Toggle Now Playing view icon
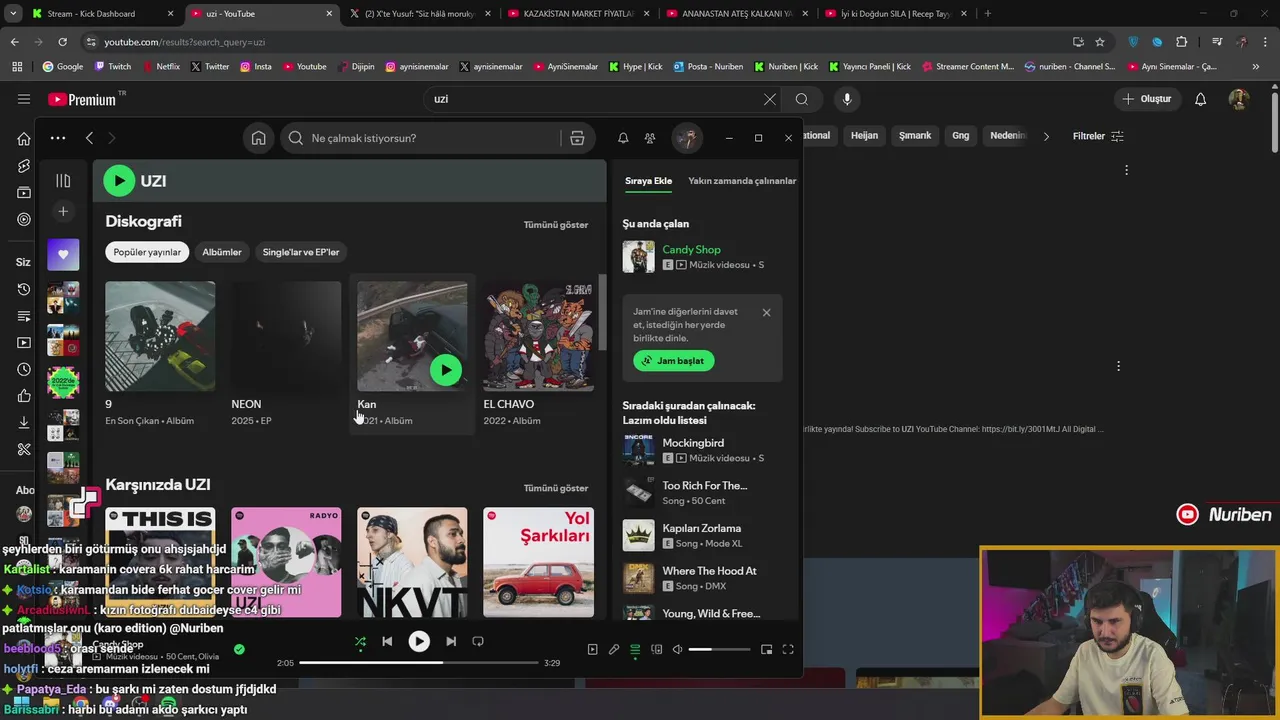 [592, 650]
